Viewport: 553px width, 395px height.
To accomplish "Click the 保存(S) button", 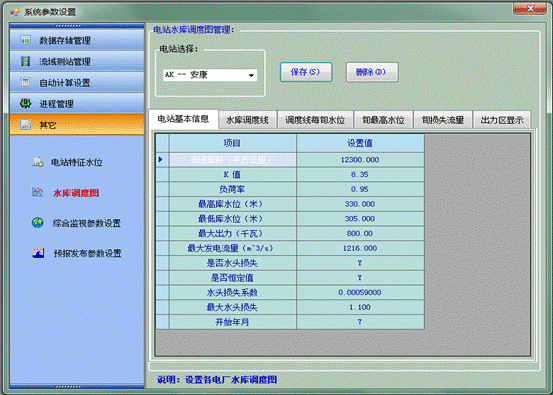I will point(306,72).
